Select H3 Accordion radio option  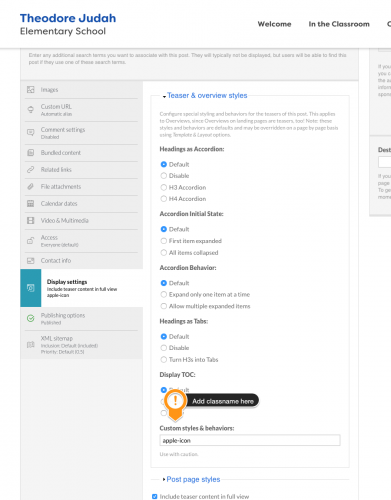click(x=164, y=187)
